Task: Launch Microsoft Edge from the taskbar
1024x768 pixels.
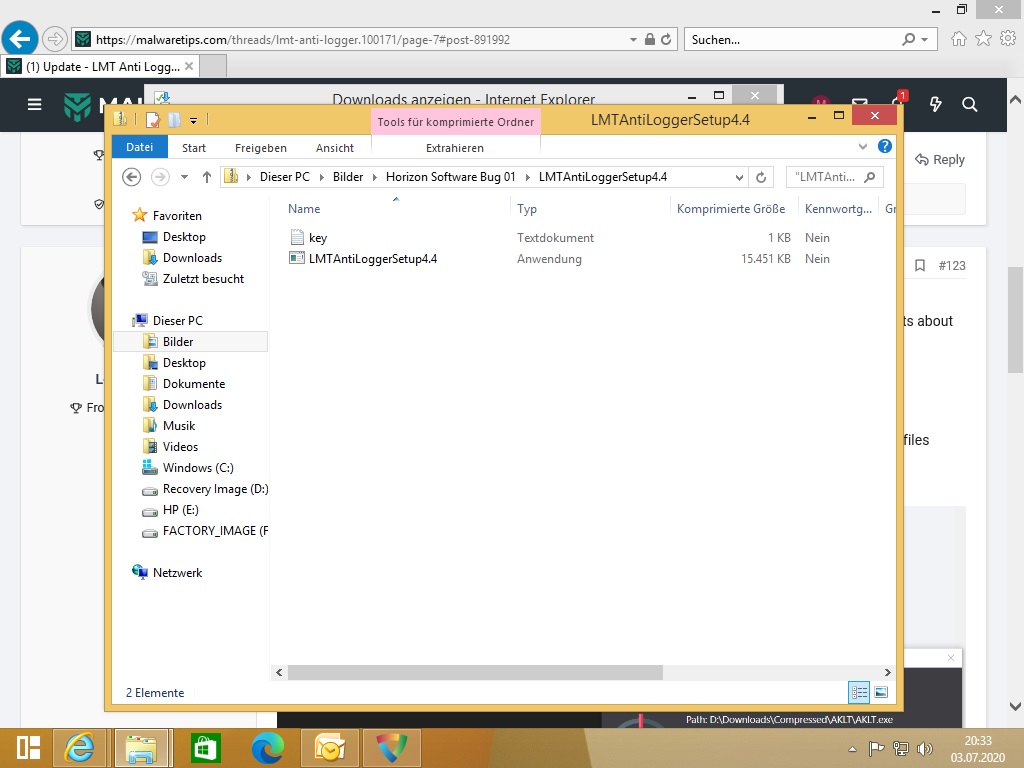Action: click(268, 748)
